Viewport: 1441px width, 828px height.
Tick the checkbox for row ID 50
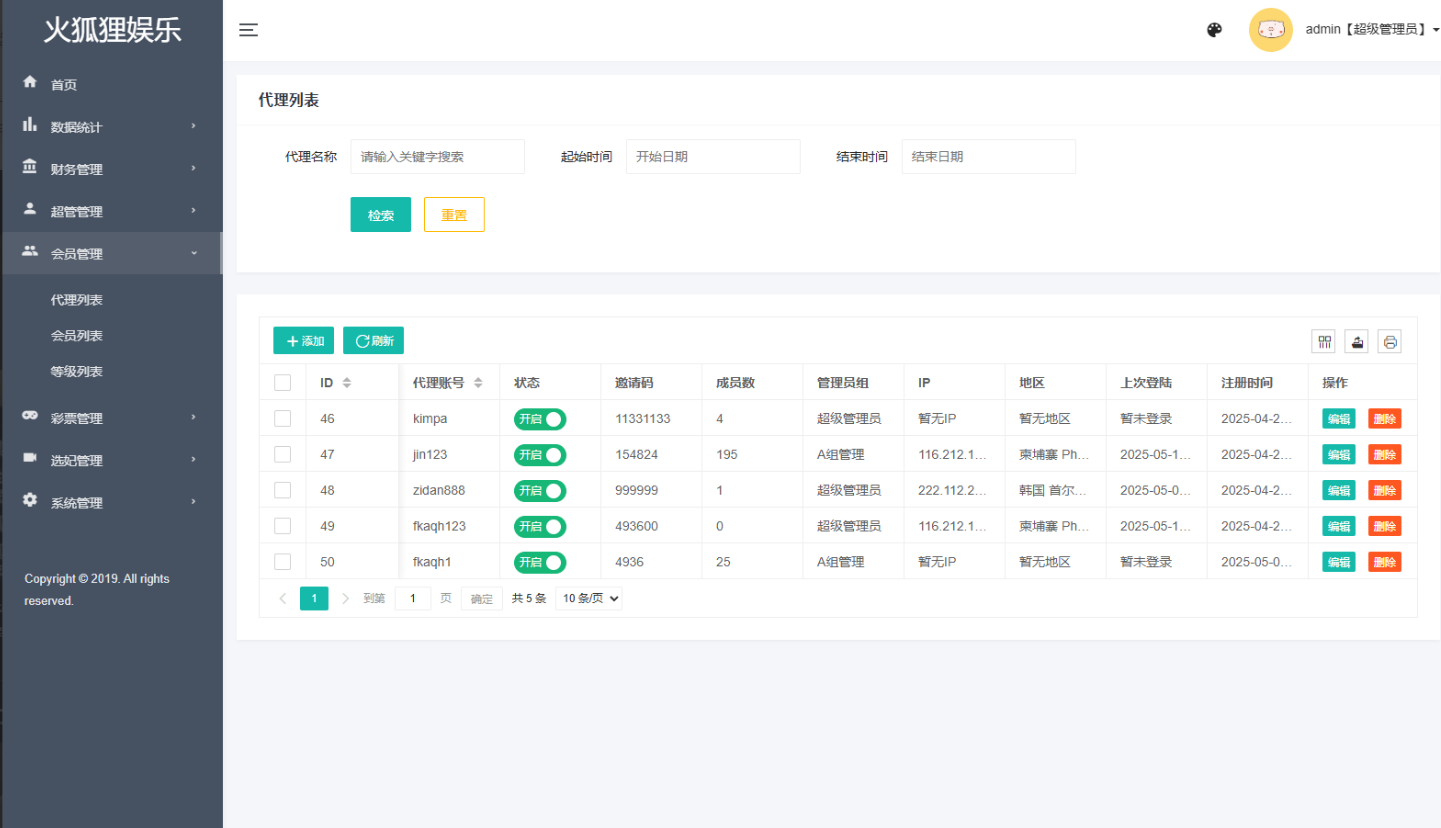[x=282, y=562]
